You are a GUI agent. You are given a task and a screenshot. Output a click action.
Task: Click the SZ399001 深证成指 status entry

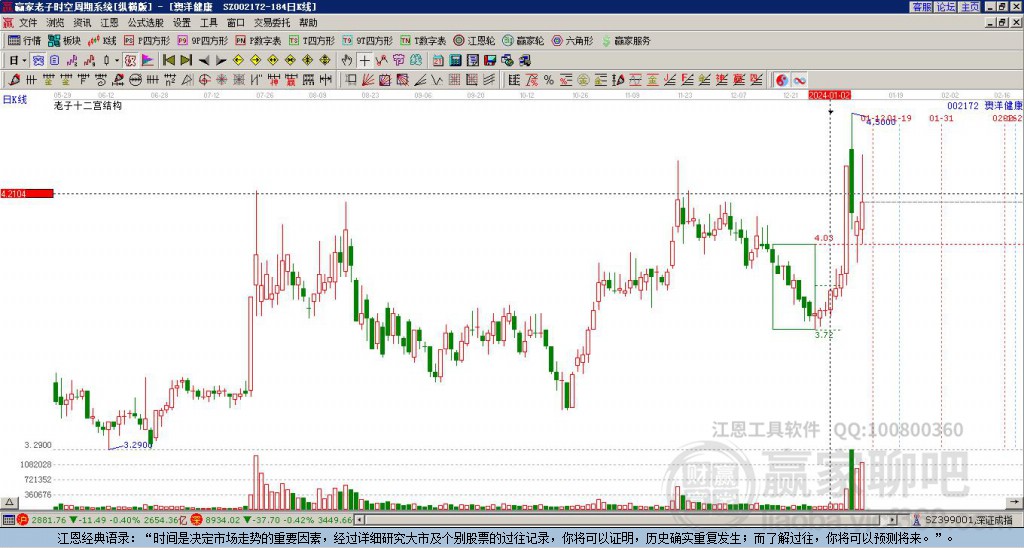(x=968, y=520)
